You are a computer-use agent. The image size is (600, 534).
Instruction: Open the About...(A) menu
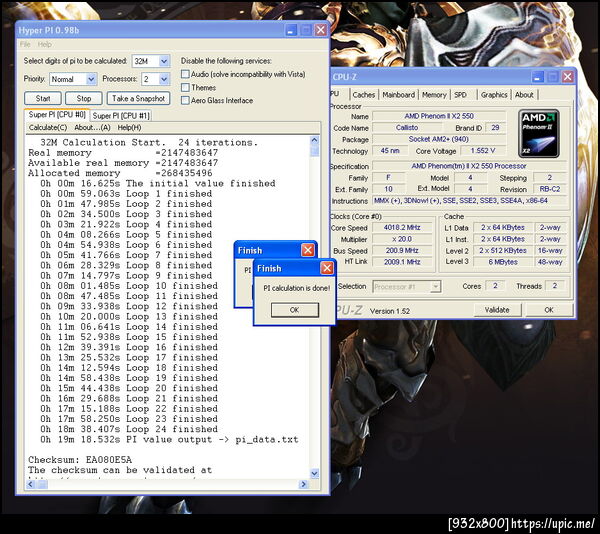(92, 128)
